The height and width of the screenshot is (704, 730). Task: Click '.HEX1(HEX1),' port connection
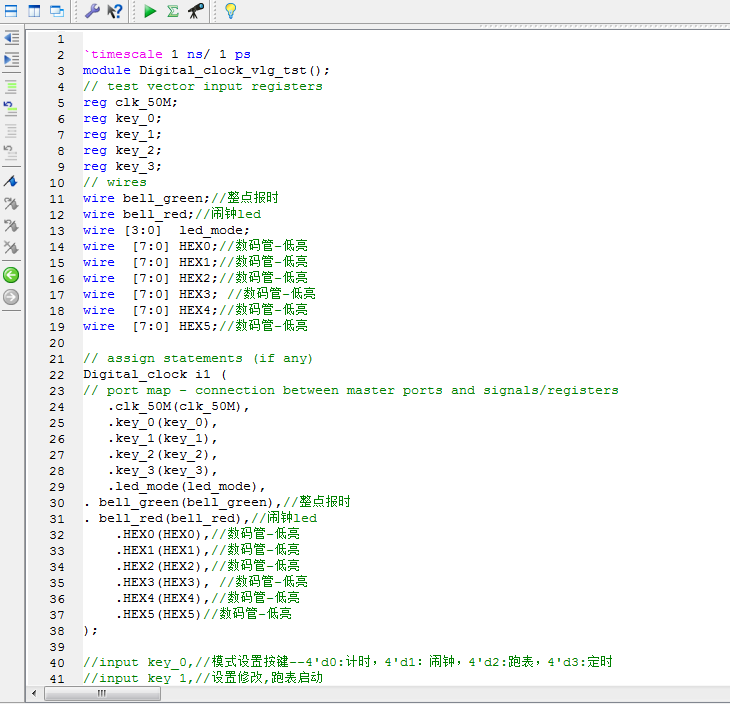(x=163, y=550)
